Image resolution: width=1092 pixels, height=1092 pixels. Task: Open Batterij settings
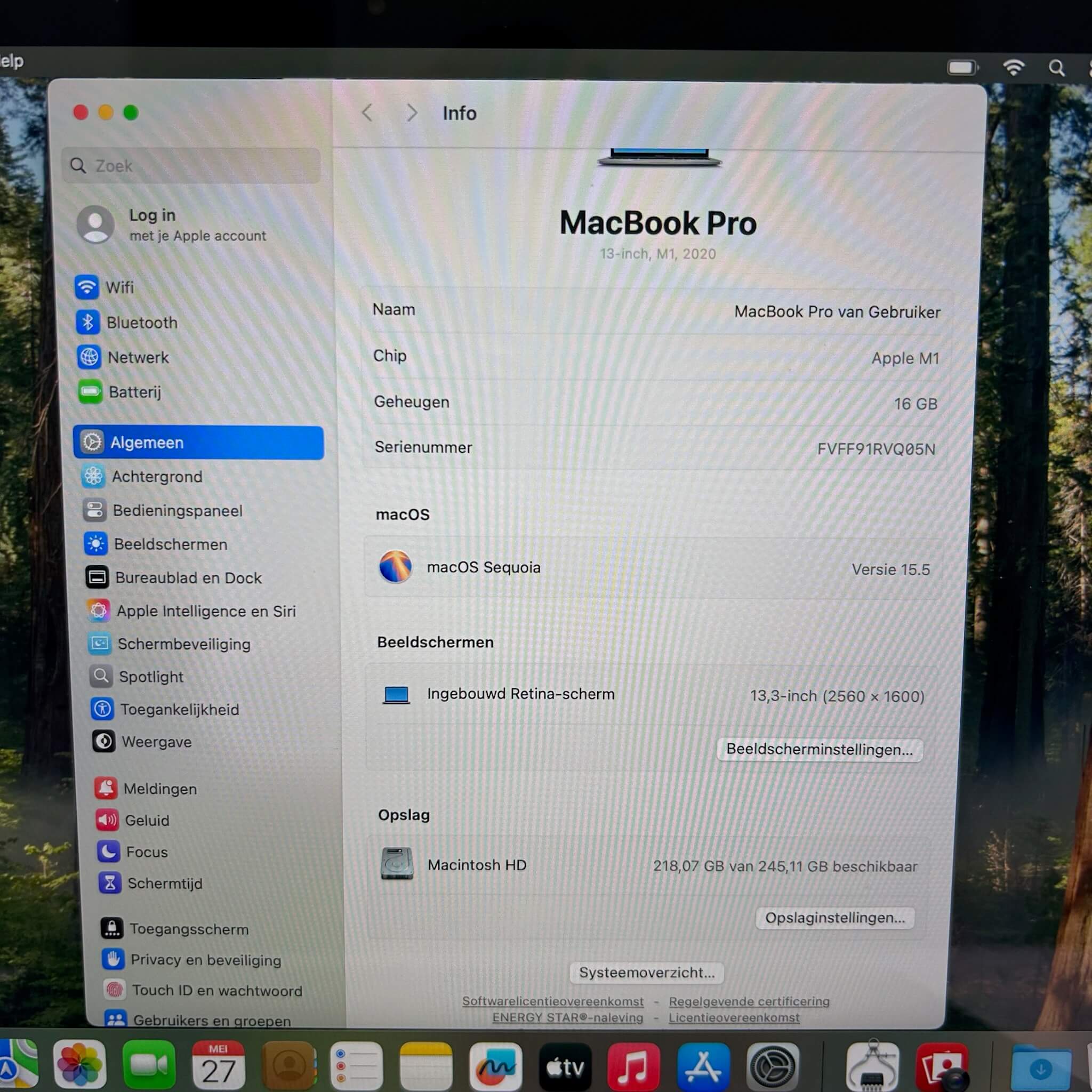pyautogui.click(x=120, y=392)
